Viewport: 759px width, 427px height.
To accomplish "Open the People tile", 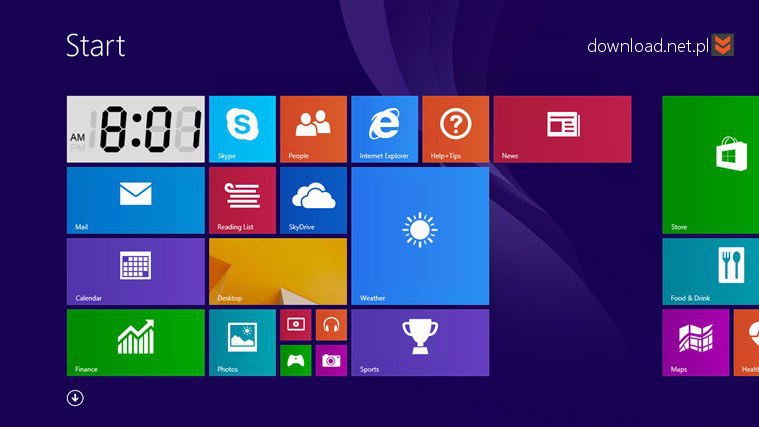I will click(x=314, y=129).
